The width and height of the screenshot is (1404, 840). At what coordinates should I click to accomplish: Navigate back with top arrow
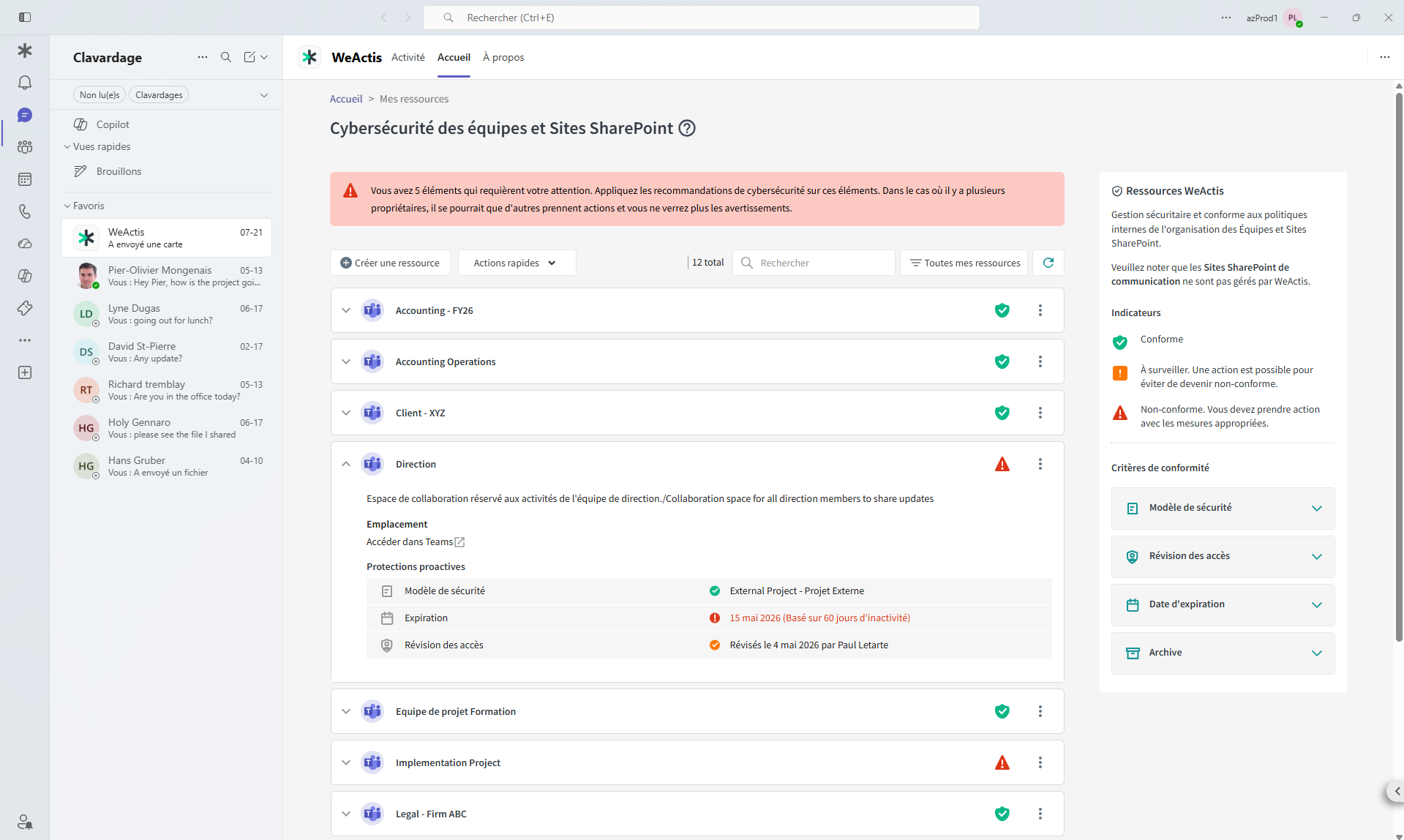click(x=383, y=17)
